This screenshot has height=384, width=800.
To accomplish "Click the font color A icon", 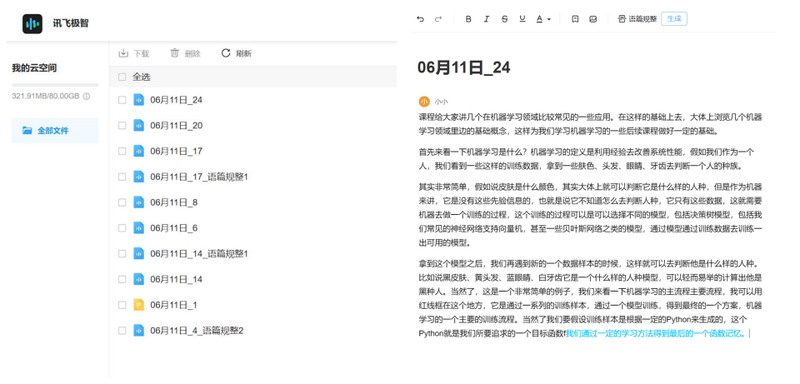I will tap(539, 19).
